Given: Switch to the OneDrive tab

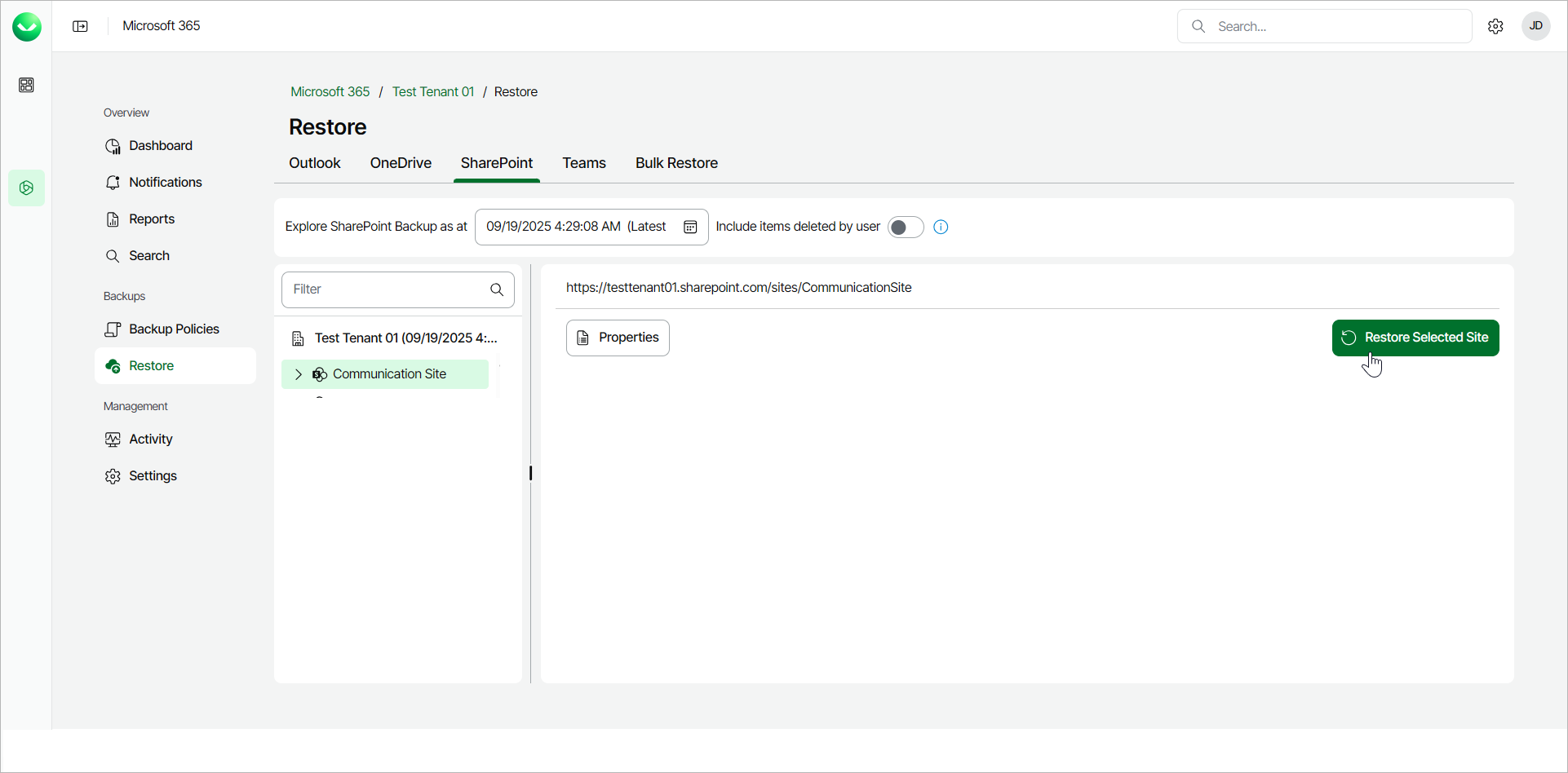Looking at the screenshot, I should tap(401, 163).
